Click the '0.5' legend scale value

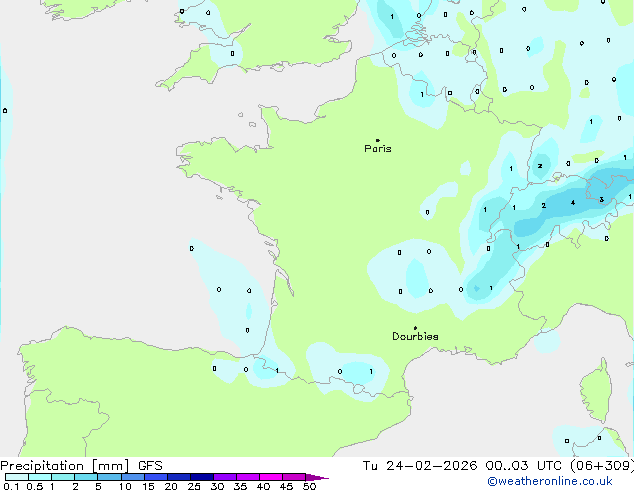[35, 486]
